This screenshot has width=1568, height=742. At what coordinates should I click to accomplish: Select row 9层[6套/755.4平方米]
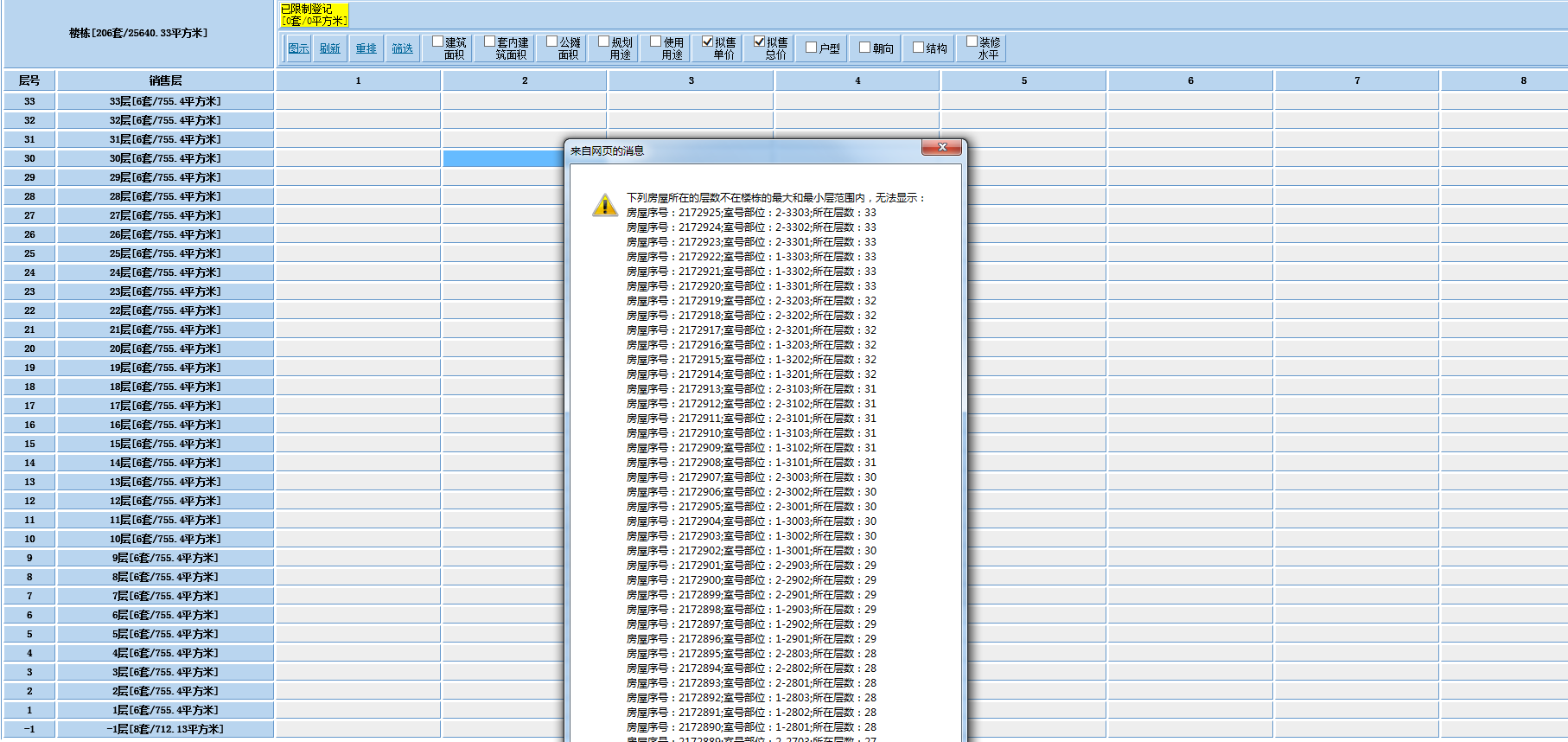165,558
